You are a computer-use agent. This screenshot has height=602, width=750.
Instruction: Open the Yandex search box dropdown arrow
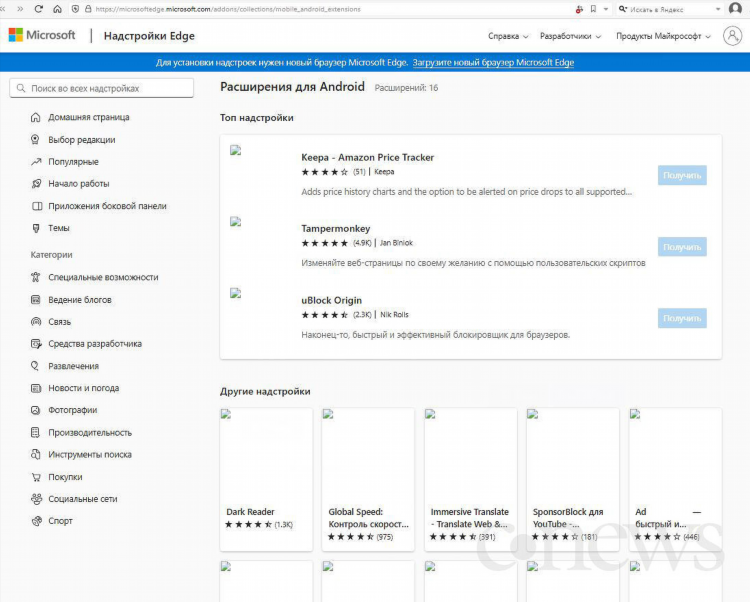[718, 9]
